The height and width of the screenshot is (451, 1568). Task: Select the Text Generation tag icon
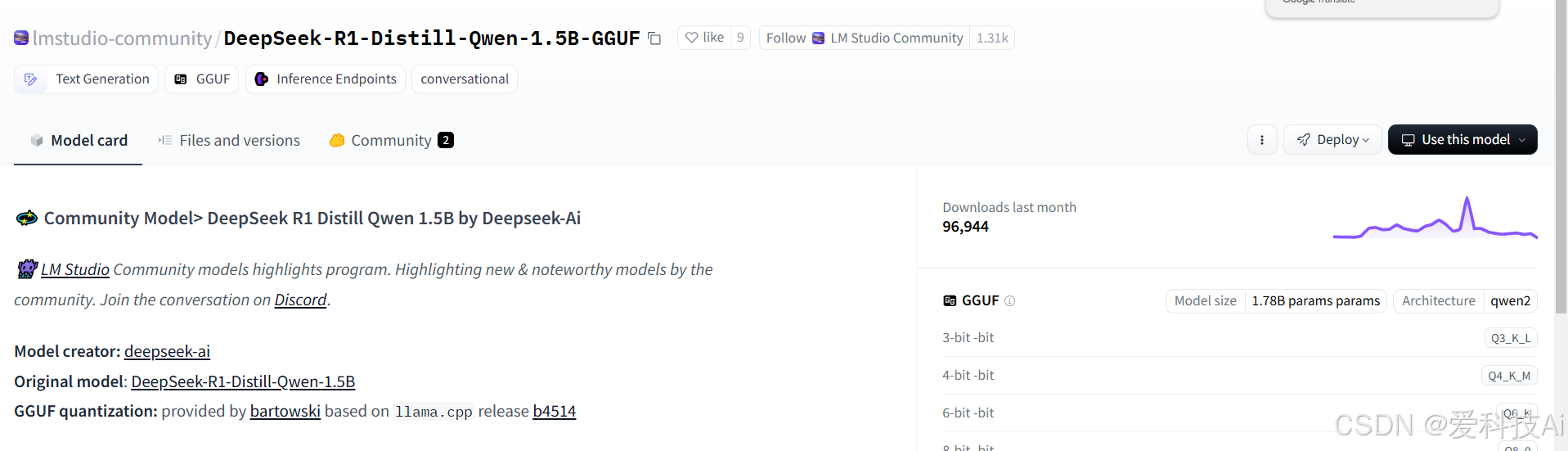[30, 79]
